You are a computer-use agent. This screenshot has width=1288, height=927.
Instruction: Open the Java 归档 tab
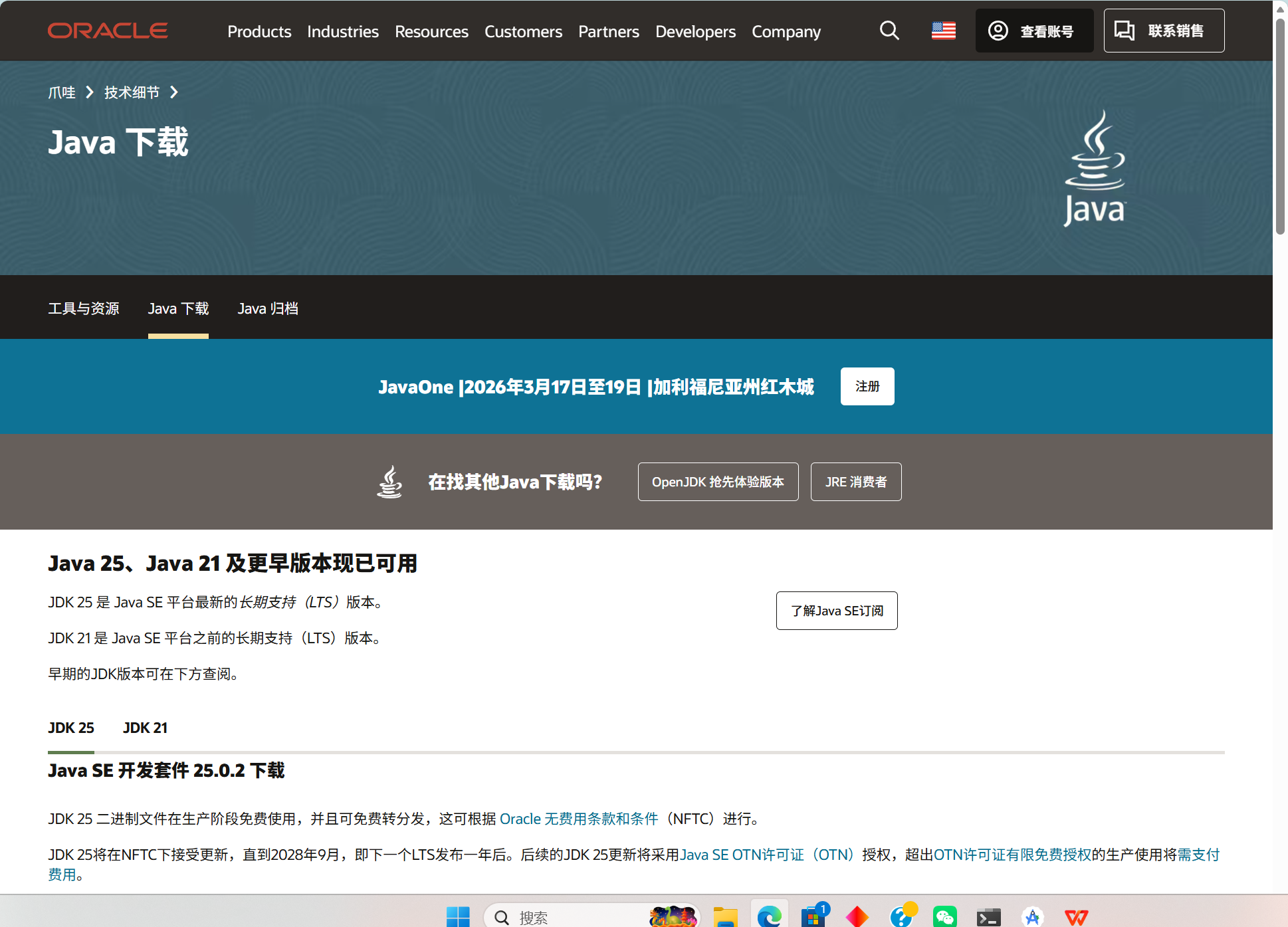[x=268, y=308]
